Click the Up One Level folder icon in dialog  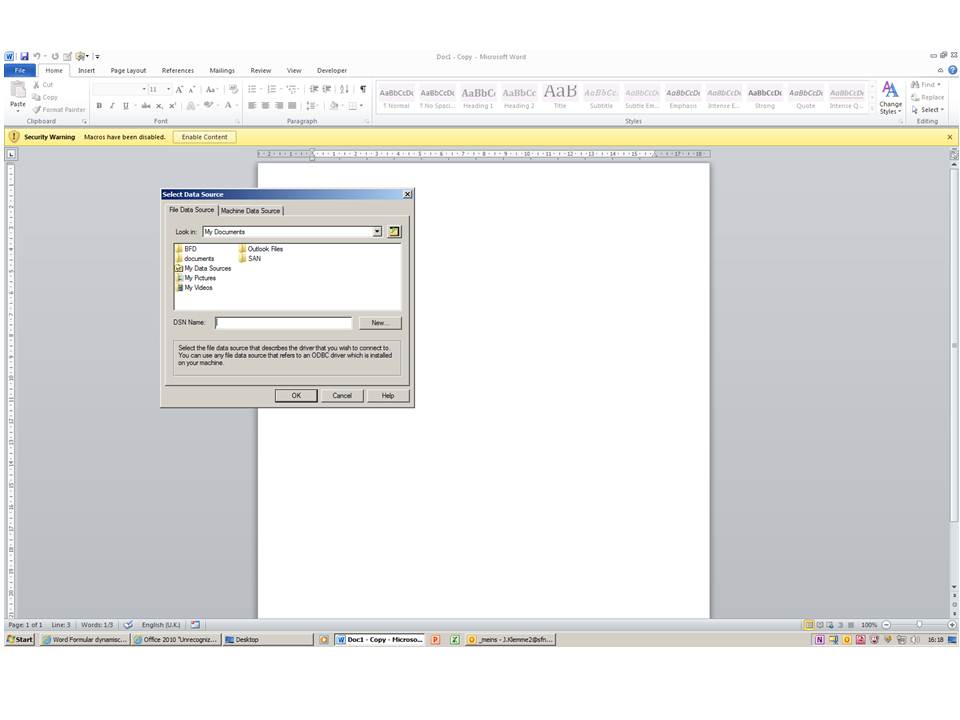click(394, 231)
